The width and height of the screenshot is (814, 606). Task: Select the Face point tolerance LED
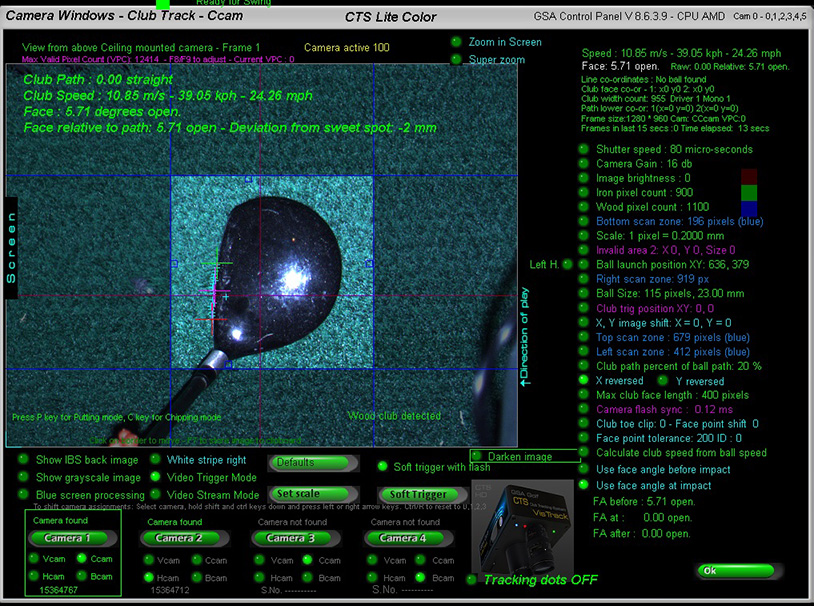(x=584, y=438)
